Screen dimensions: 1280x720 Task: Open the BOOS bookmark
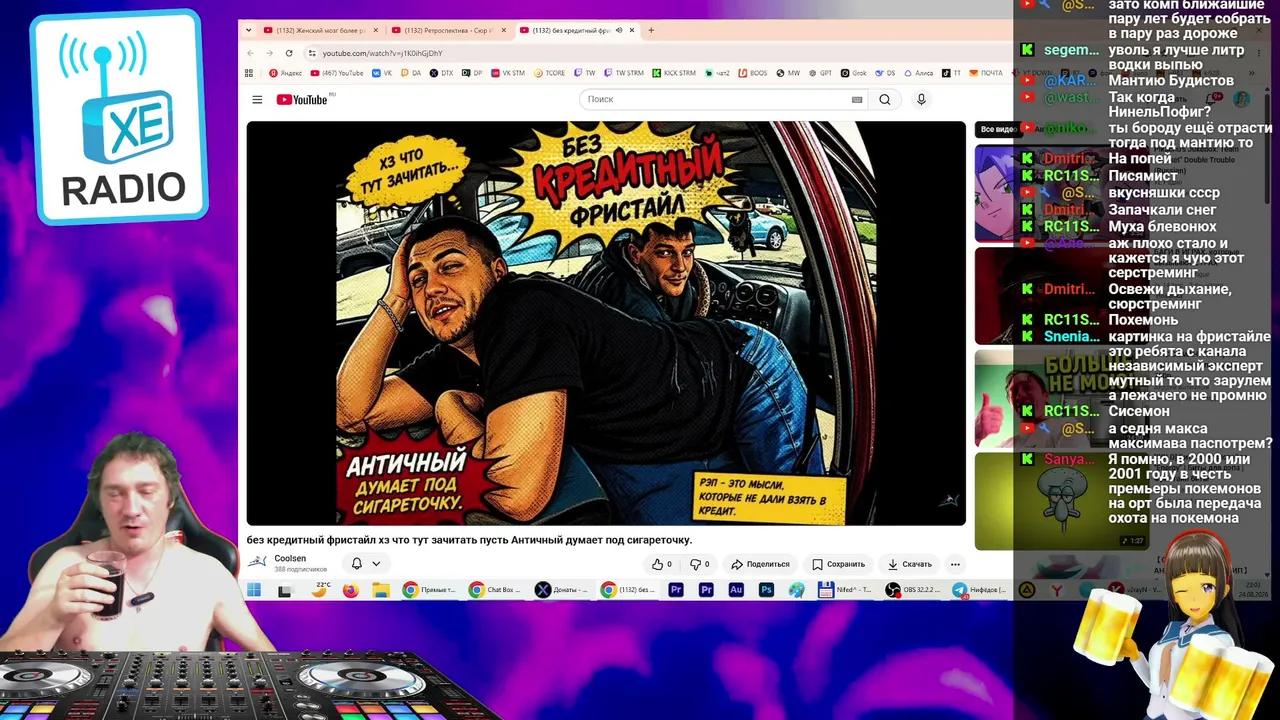pos(753,73)
